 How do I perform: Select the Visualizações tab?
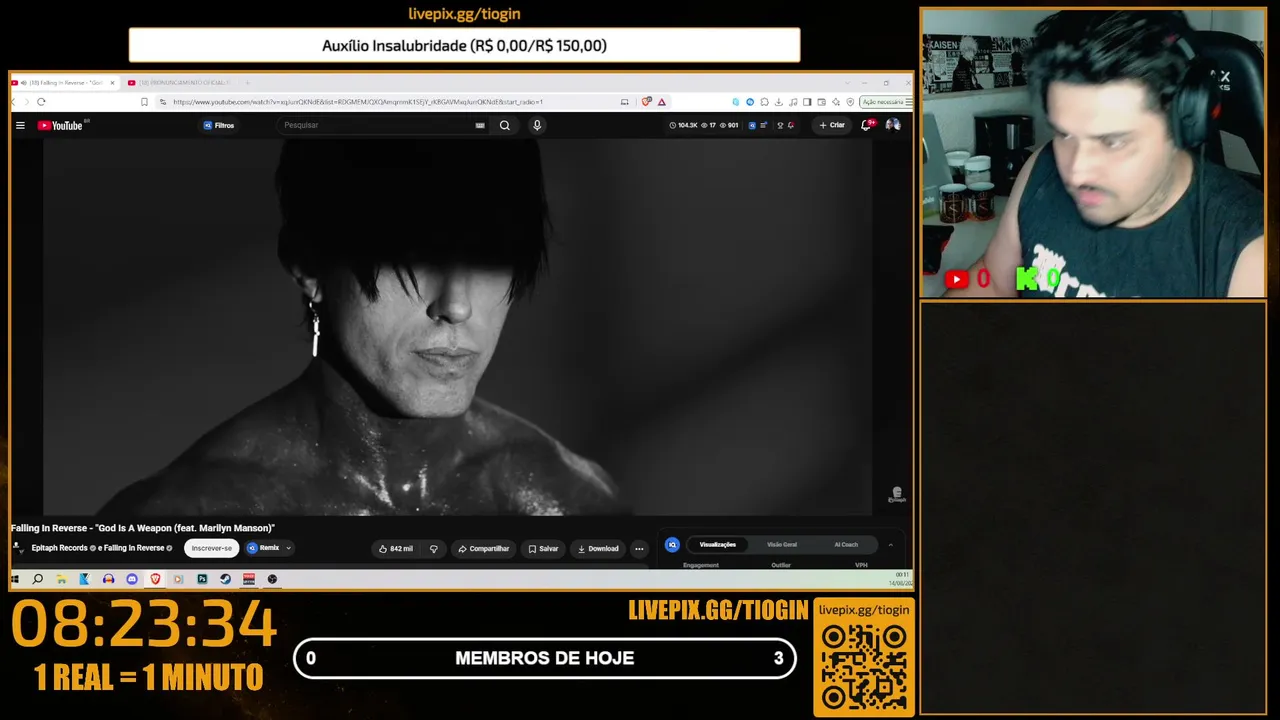click(x=717, y=545)
